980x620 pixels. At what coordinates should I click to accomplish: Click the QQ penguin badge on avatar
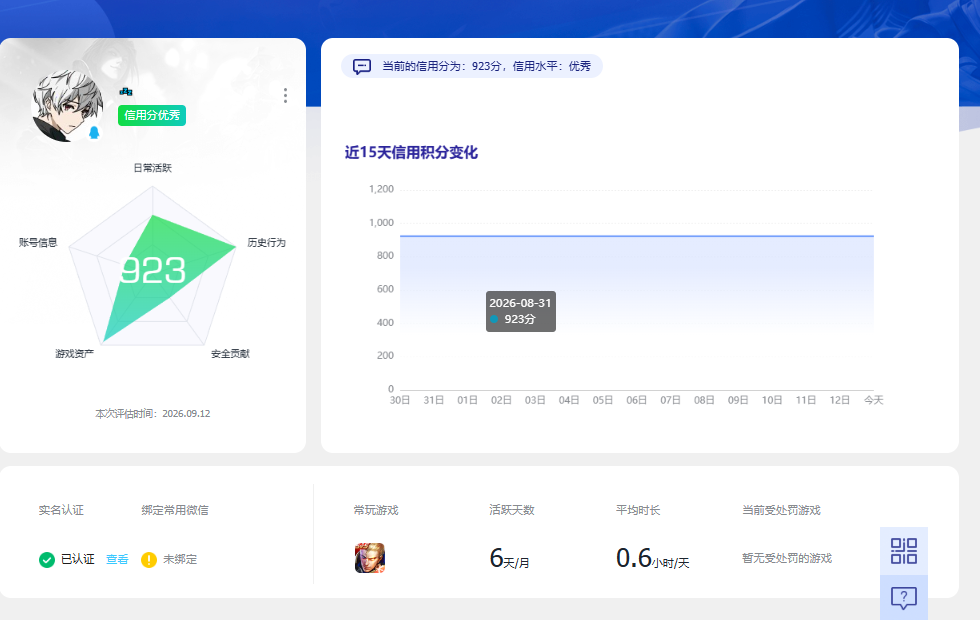[x=94, y=132]
